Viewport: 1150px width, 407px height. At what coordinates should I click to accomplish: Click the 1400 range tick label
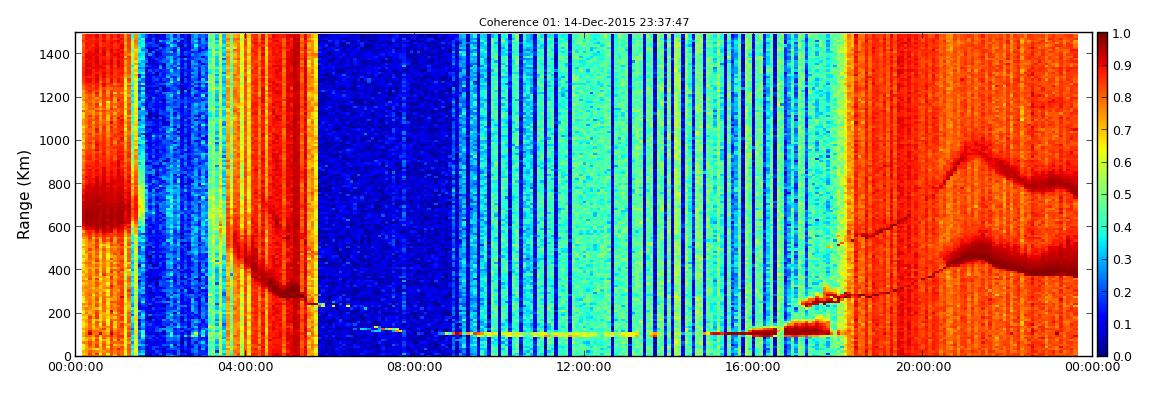(55, 54)
